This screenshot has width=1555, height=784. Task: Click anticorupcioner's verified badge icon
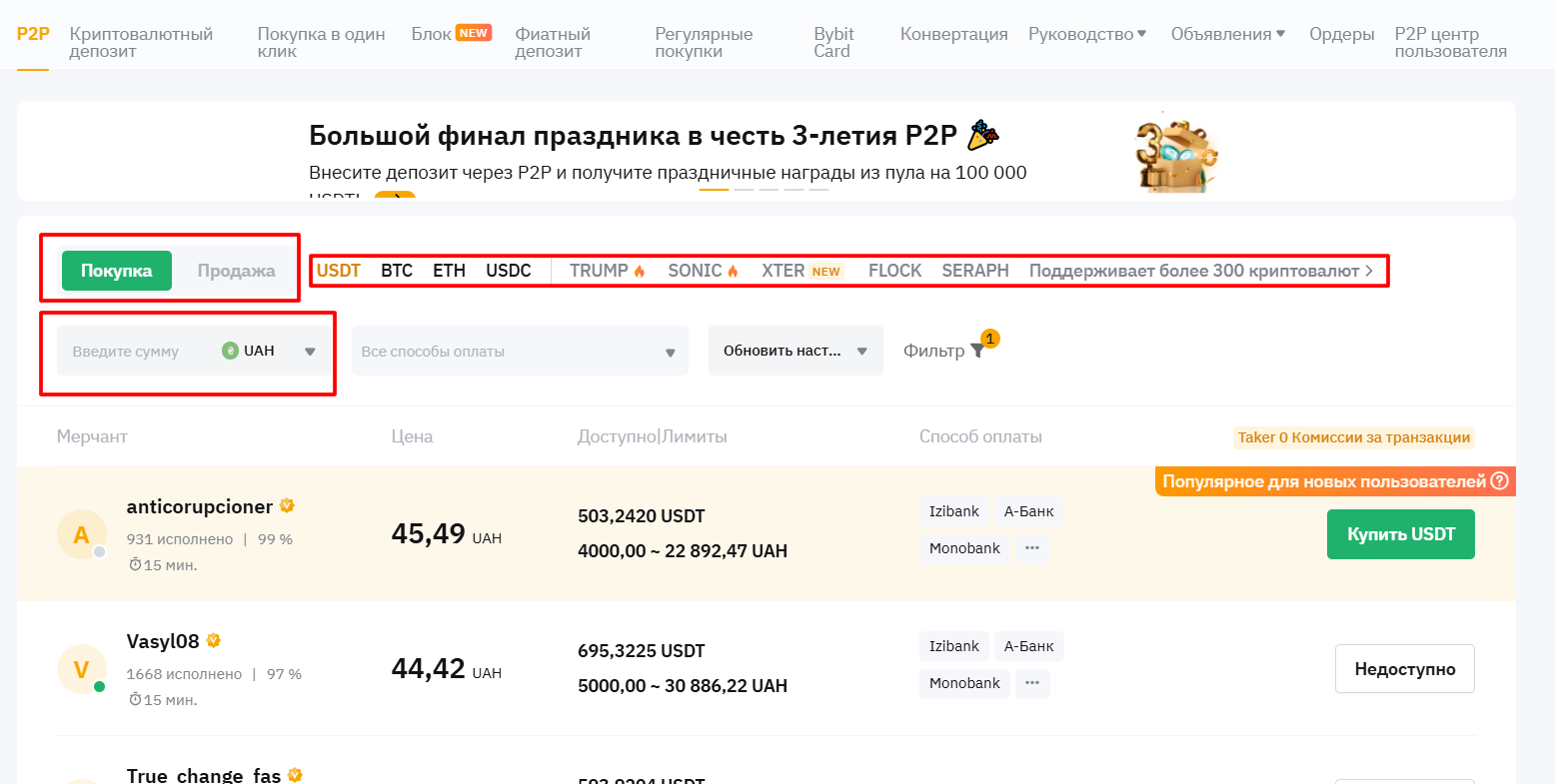[x=287, y=506]
